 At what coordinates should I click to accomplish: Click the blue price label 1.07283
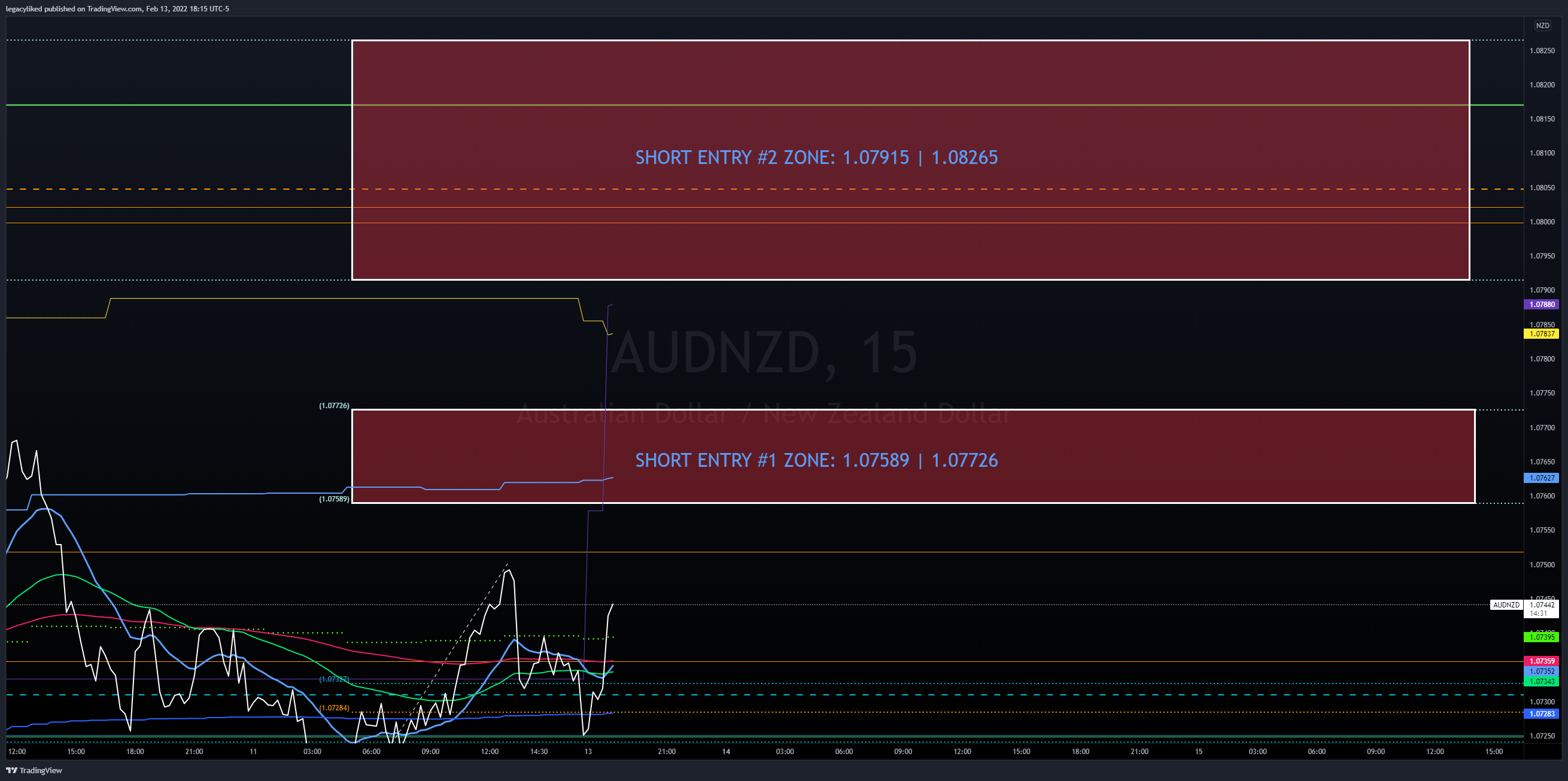point(1542,714)
